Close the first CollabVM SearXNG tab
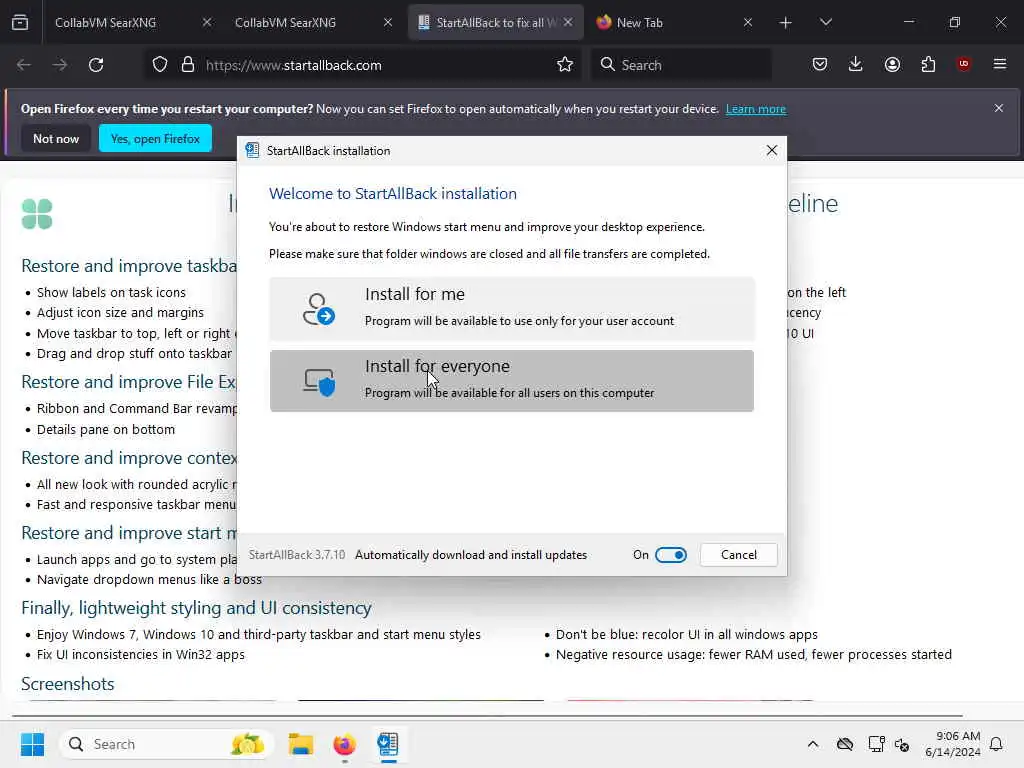The width and height of the screenshot is (1024, 768). 207,22
